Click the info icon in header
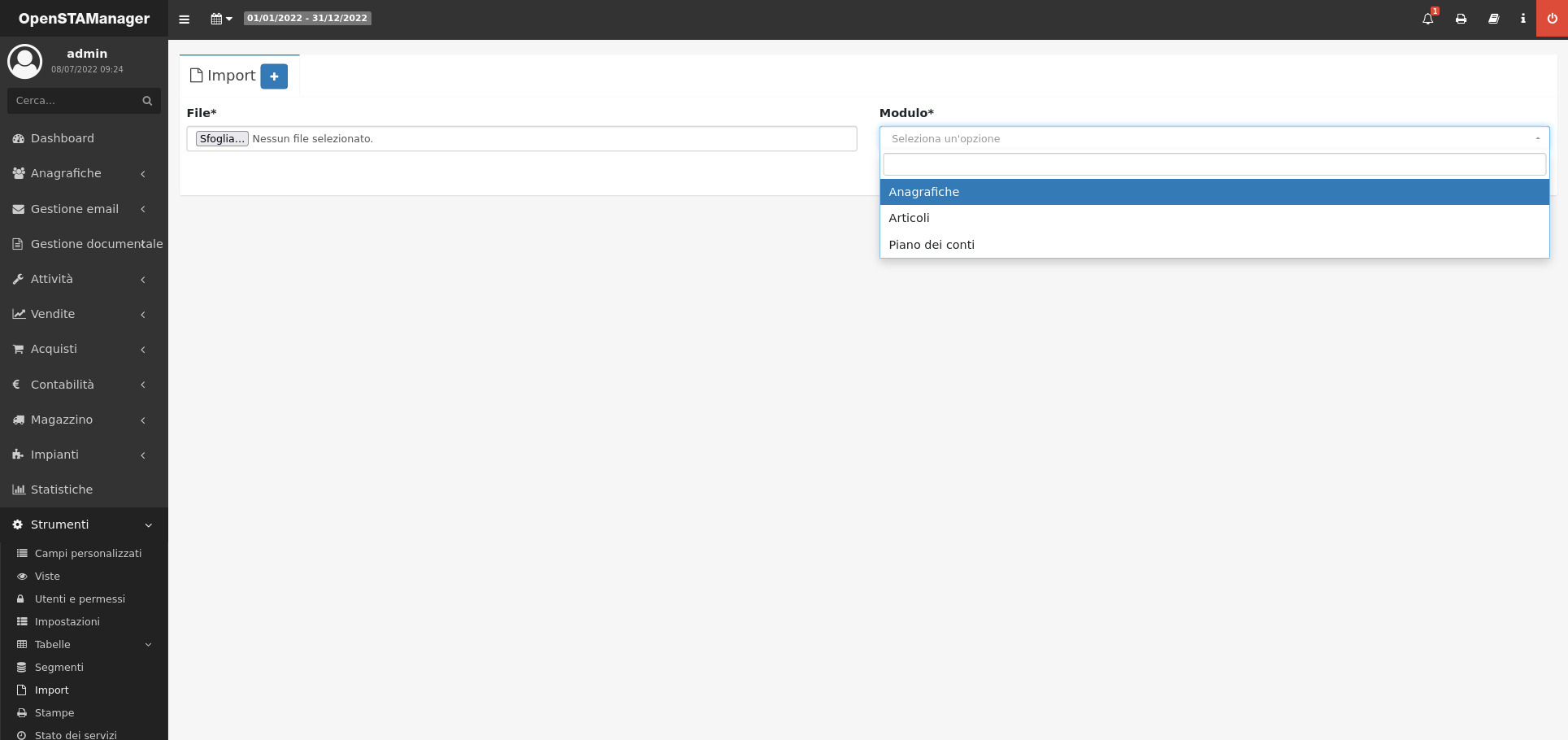The width and height of the screenshot is (1568, 740). click(x=1522, y=19)
